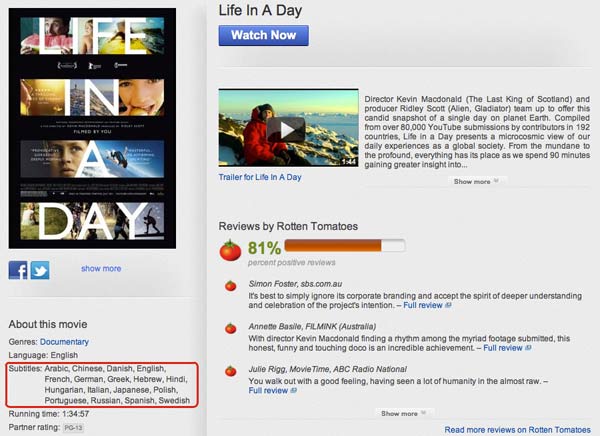Click the percent positive reviews caption

tap(292, 263)
